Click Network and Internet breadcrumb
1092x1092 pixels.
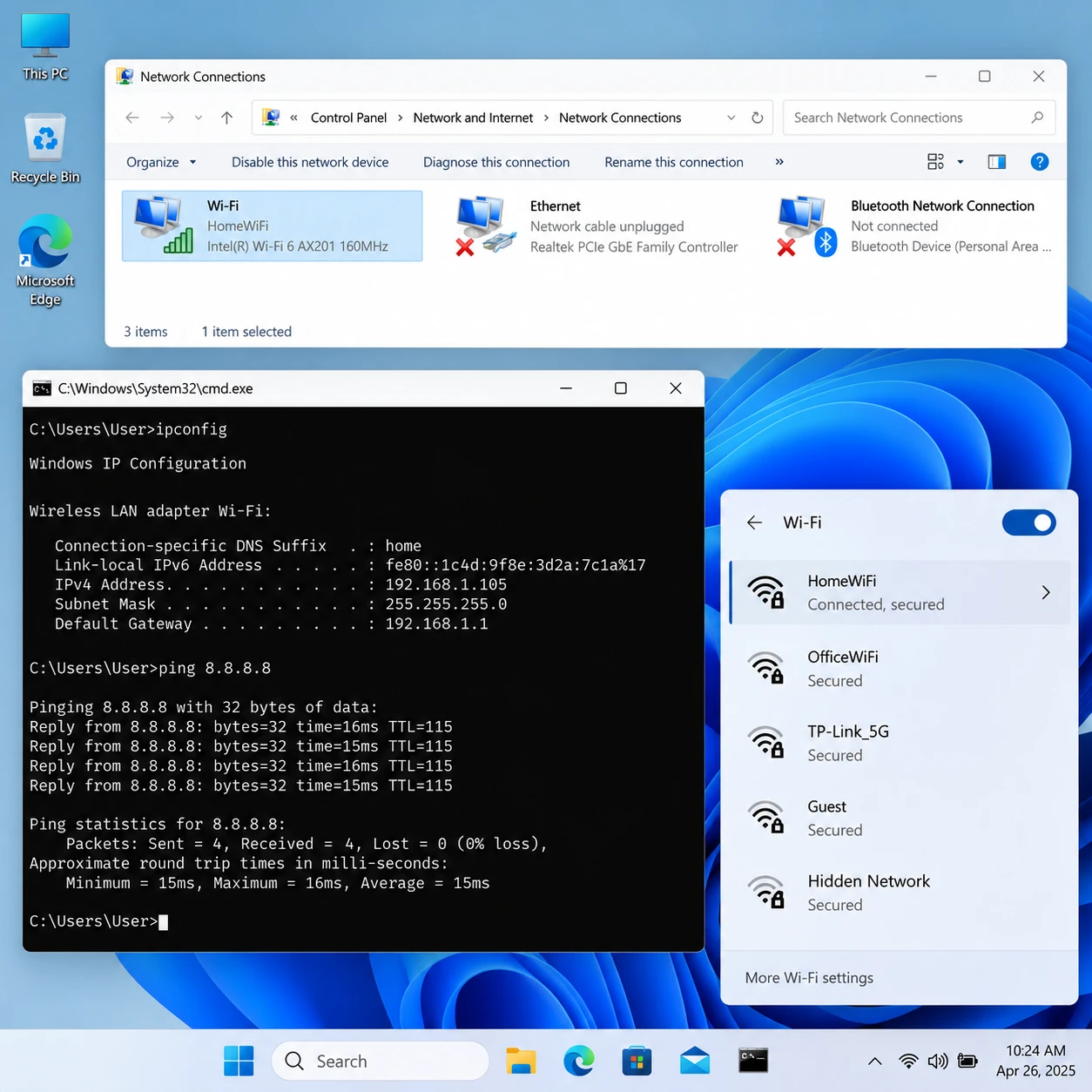pos(473,118)
